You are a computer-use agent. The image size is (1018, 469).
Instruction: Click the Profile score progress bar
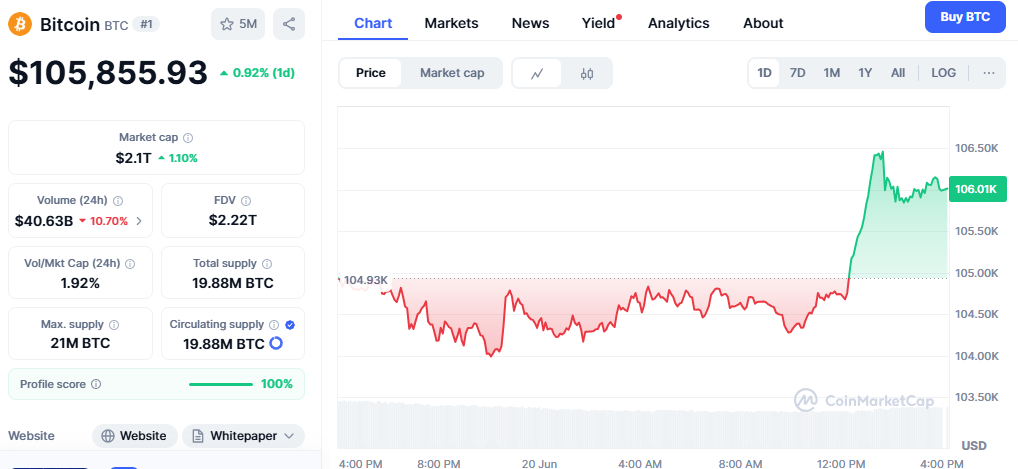tap(220, 384)
